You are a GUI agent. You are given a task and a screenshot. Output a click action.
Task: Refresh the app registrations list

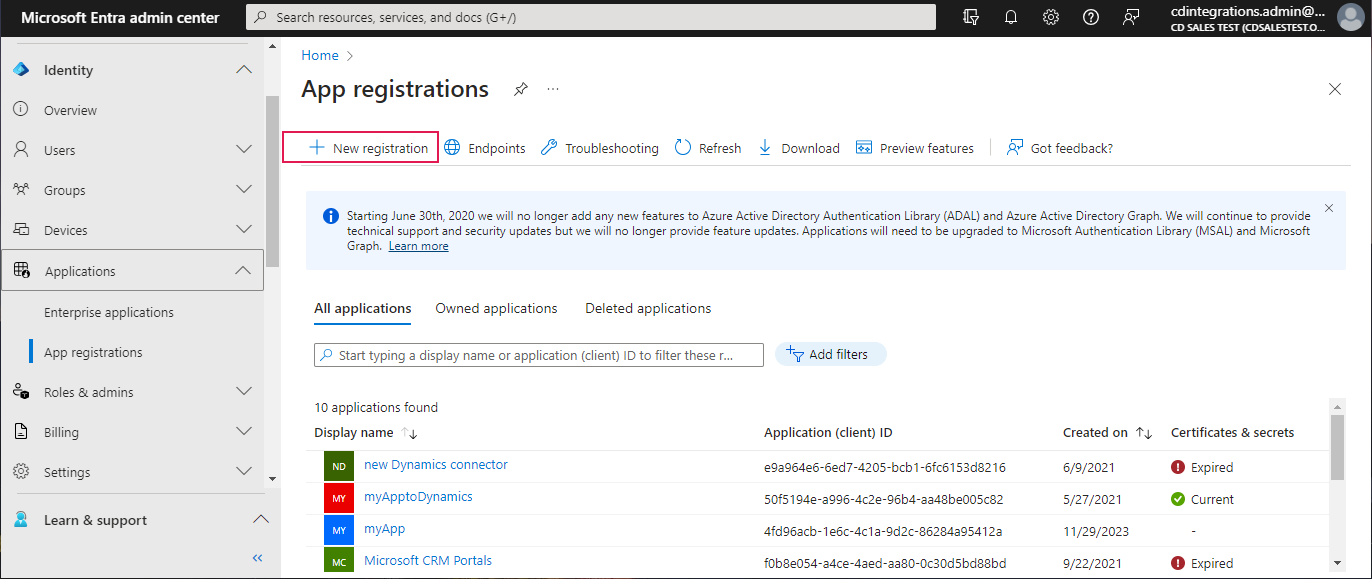click(x=707, y=147)
